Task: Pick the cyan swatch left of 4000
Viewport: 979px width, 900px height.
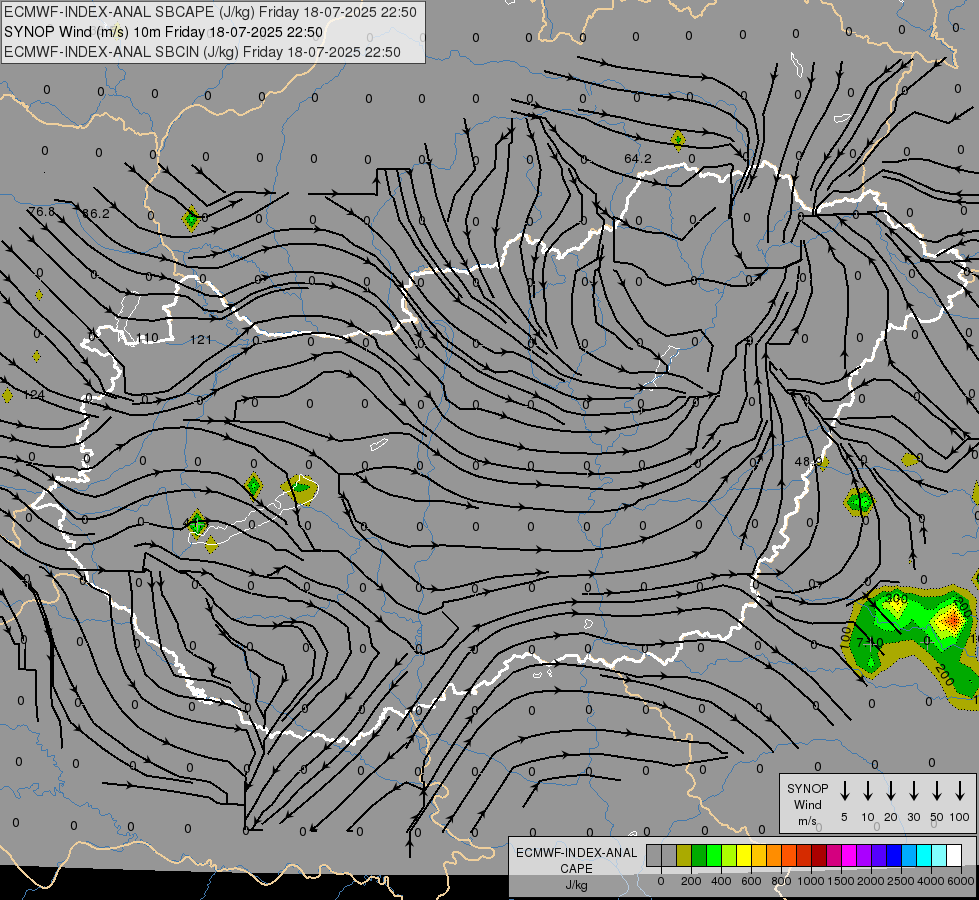Action: point(924,855)
